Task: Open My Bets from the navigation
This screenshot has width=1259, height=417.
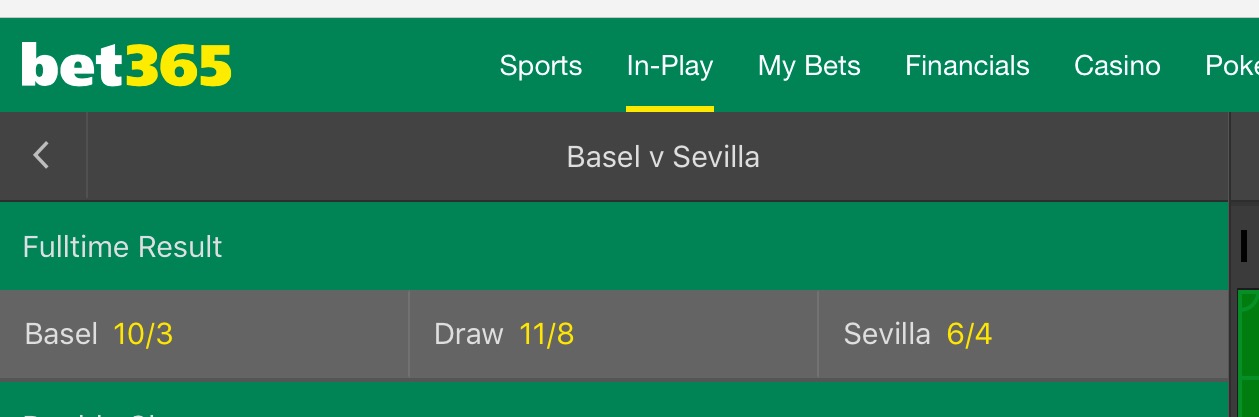Action: pos(809,66)
